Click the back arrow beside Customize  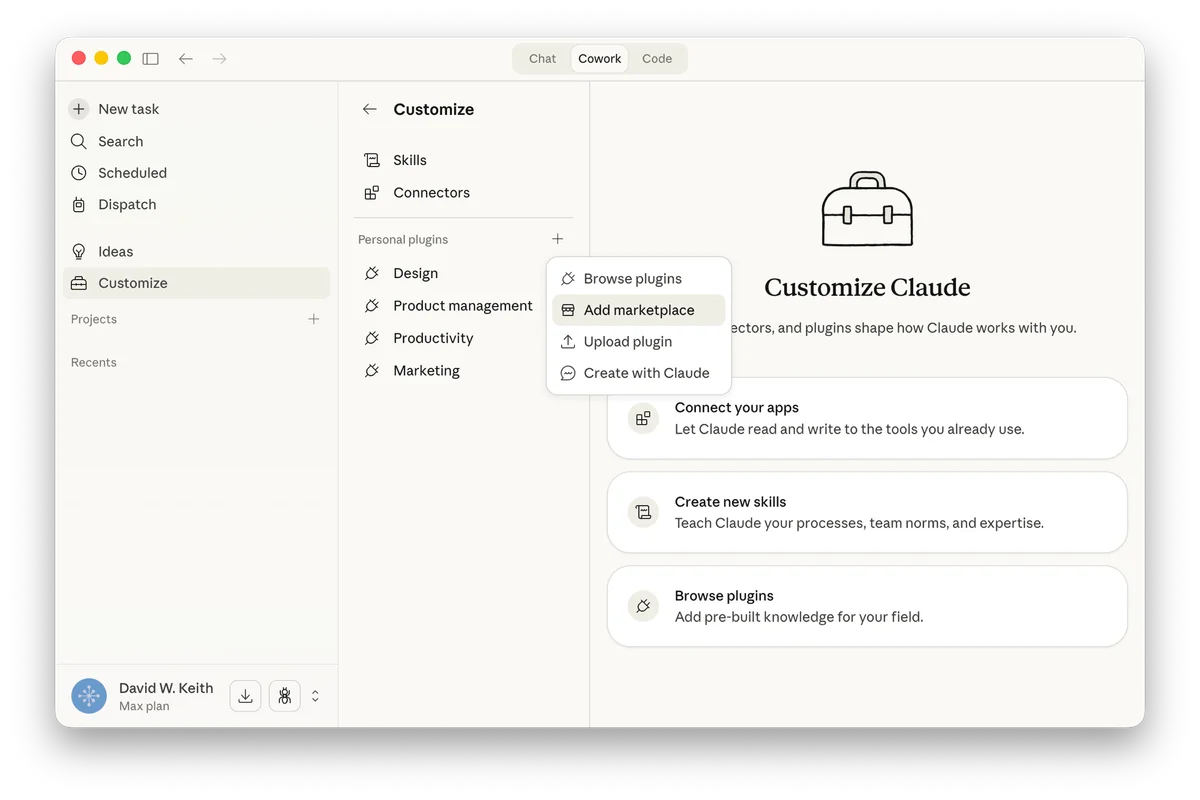pos(369,109)
